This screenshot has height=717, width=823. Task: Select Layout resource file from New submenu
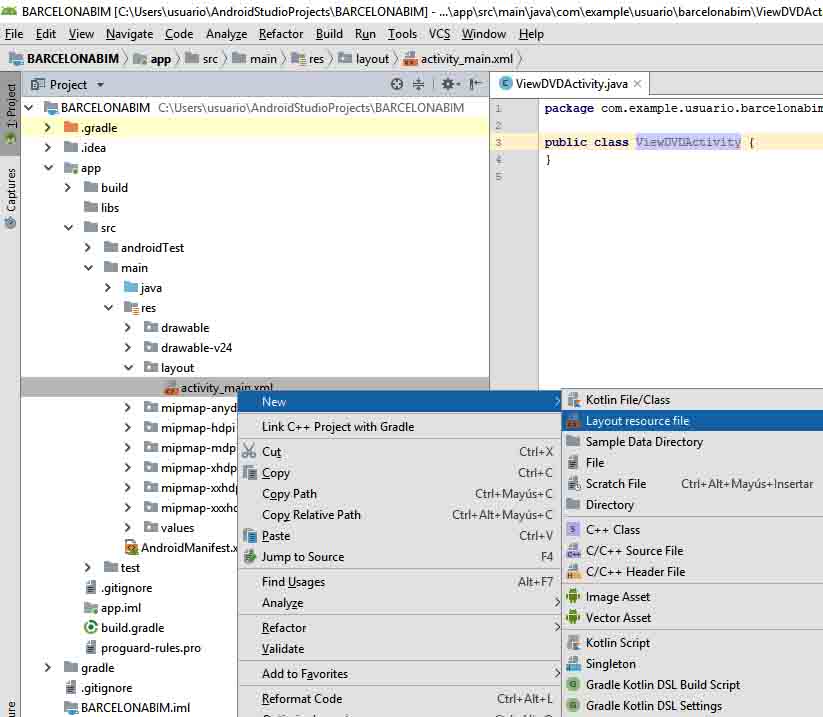[x=637, y=421]
